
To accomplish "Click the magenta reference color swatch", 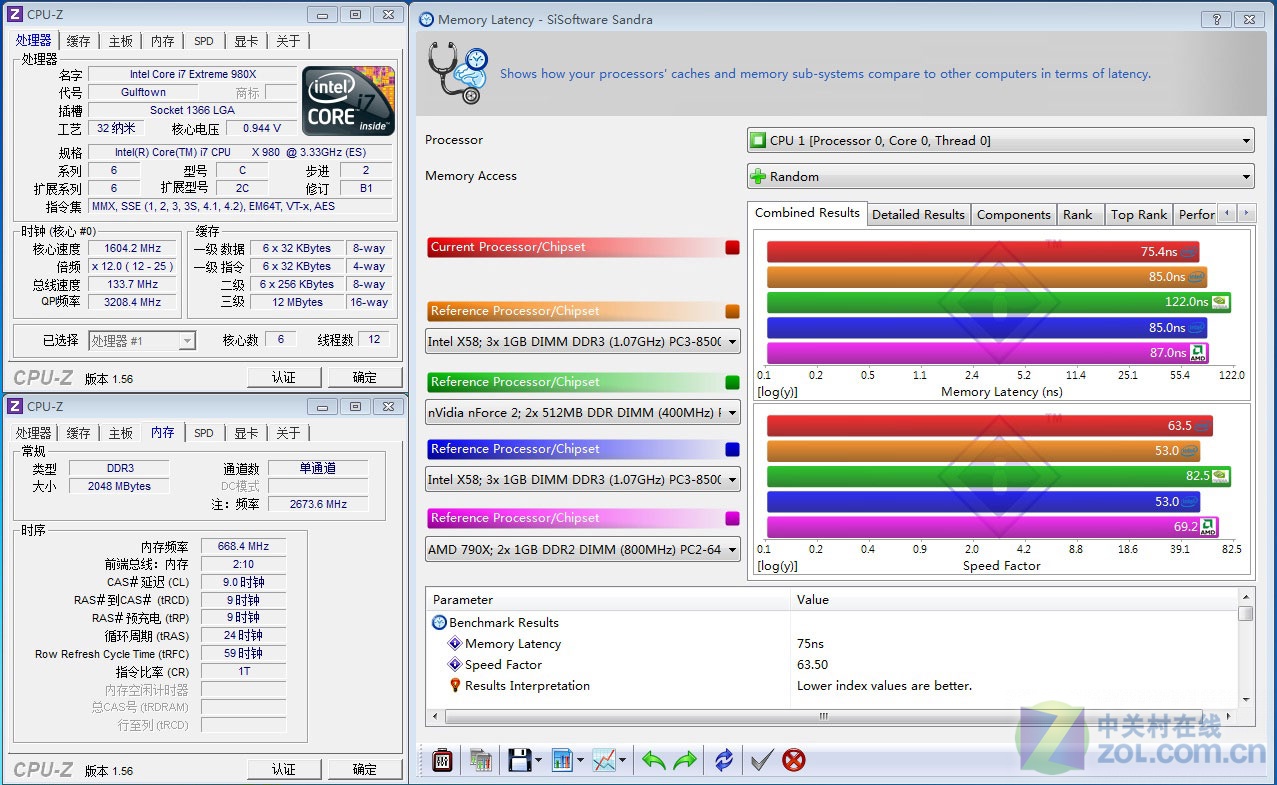I will tap(733, 518).
